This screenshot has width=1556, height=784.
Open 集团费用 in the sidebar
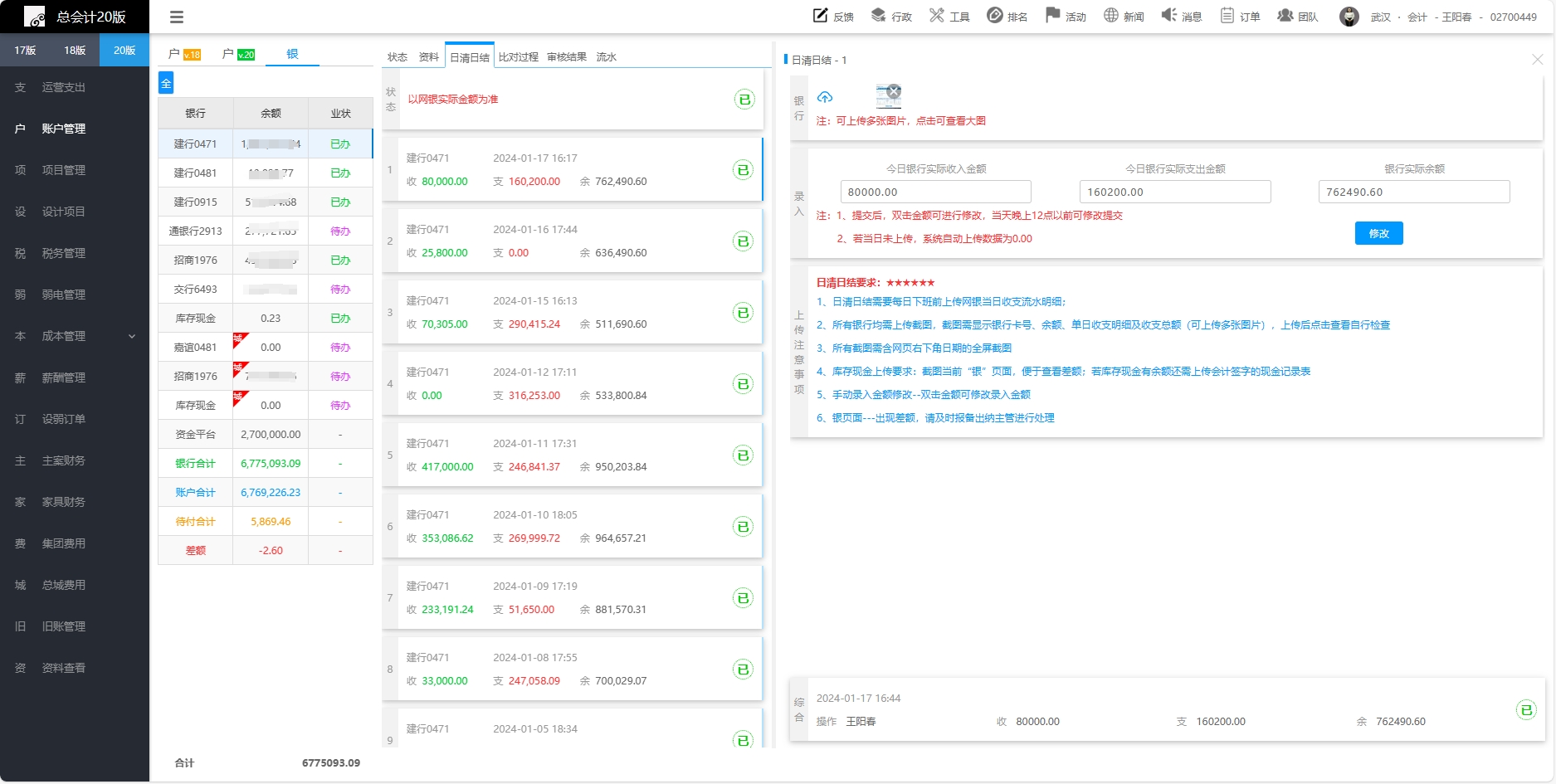(x=64, y=543)
